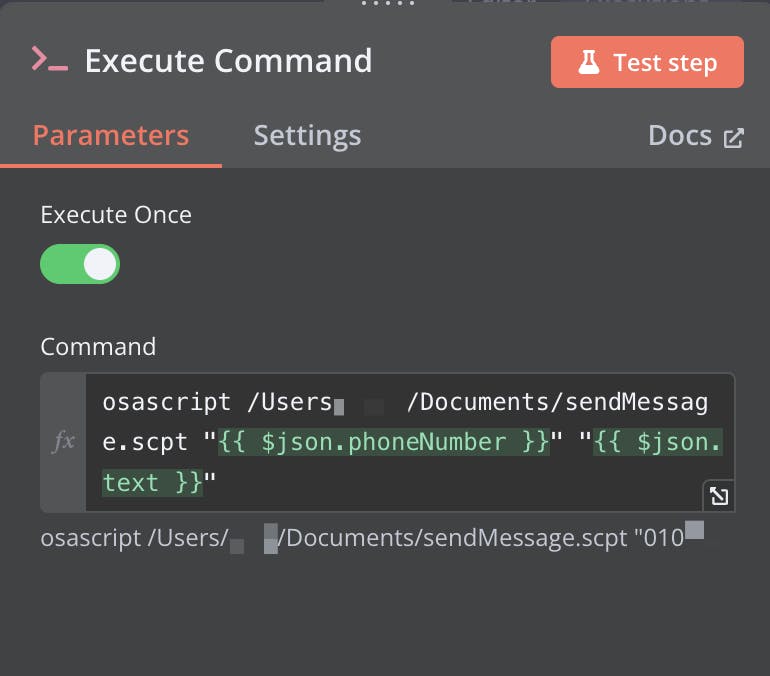Click the /Documents/sendMessag path text in command
The height and width of the screenshot is (676, 770).
coord(557,403)
